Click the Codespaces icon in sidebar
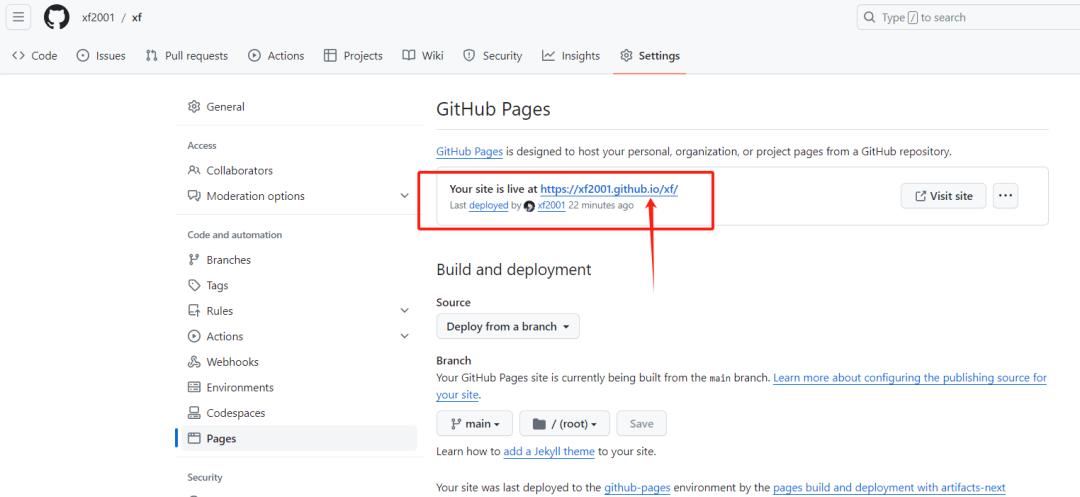Viewport: 1080px width, 497px height. (194, 413)
